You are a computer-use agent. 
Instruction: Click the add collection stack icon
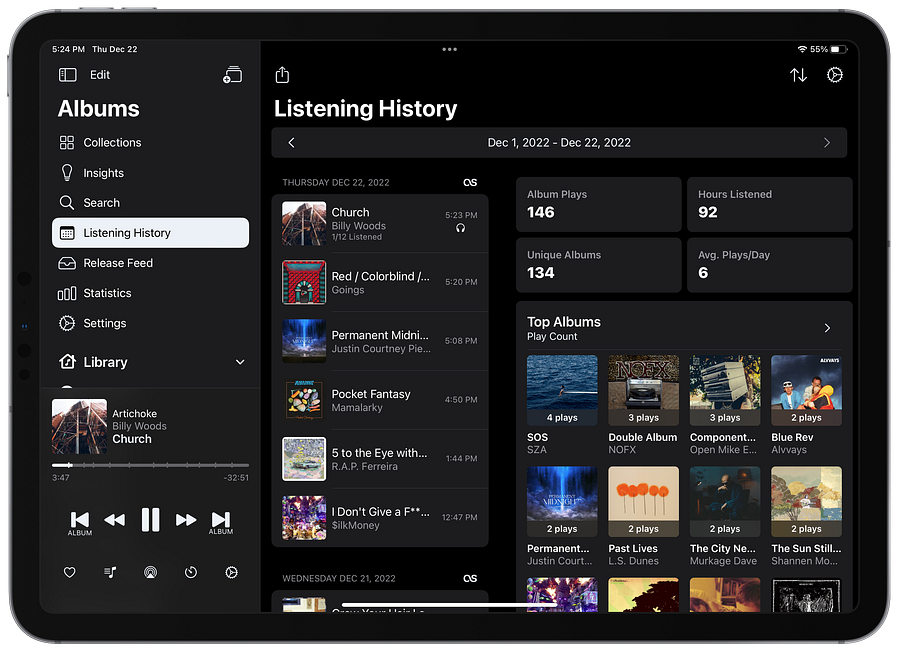click(x=232, y=75)
